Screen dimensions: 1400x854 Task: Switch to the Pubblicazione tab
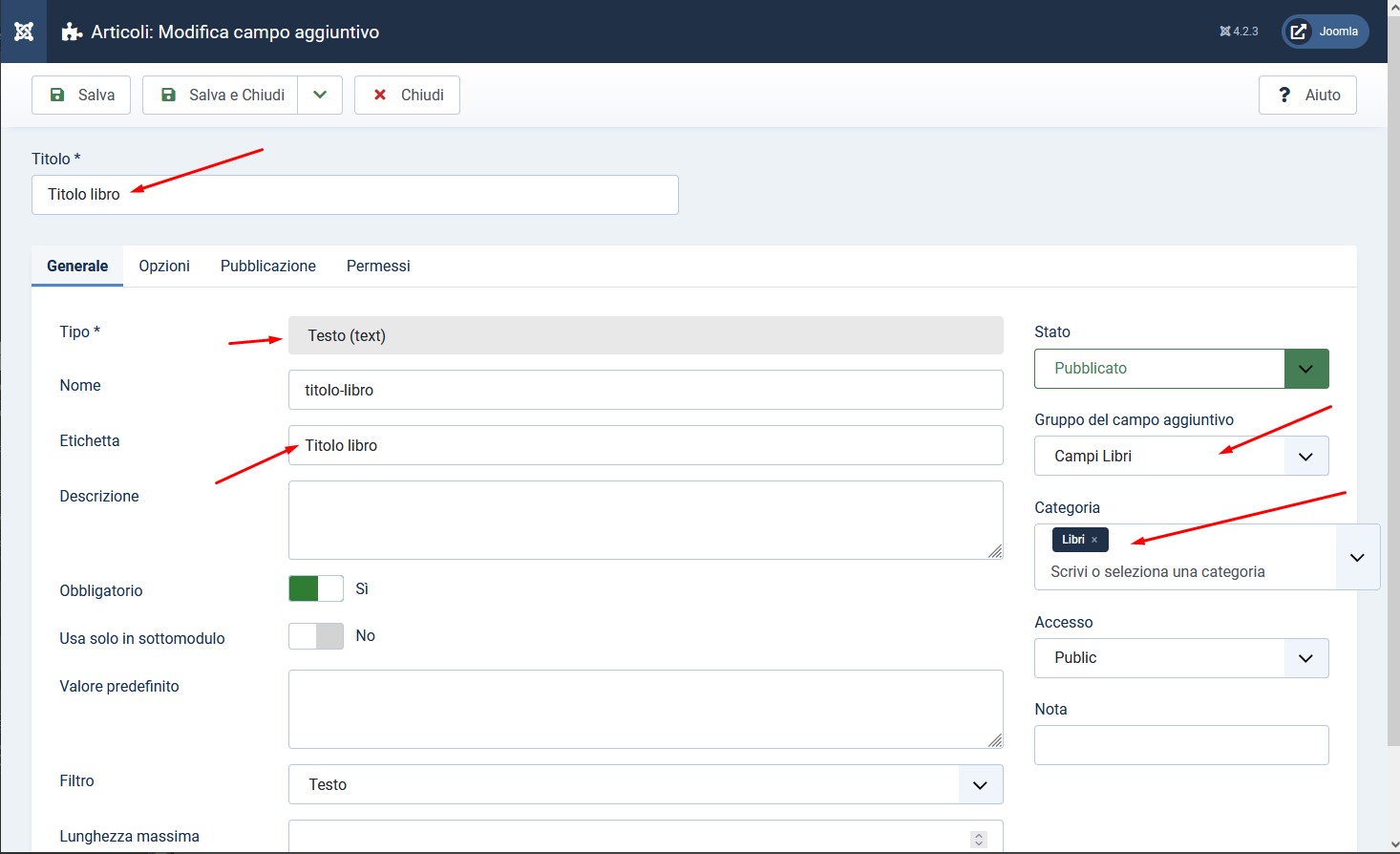pyautogui.click(x=268, y=266)
